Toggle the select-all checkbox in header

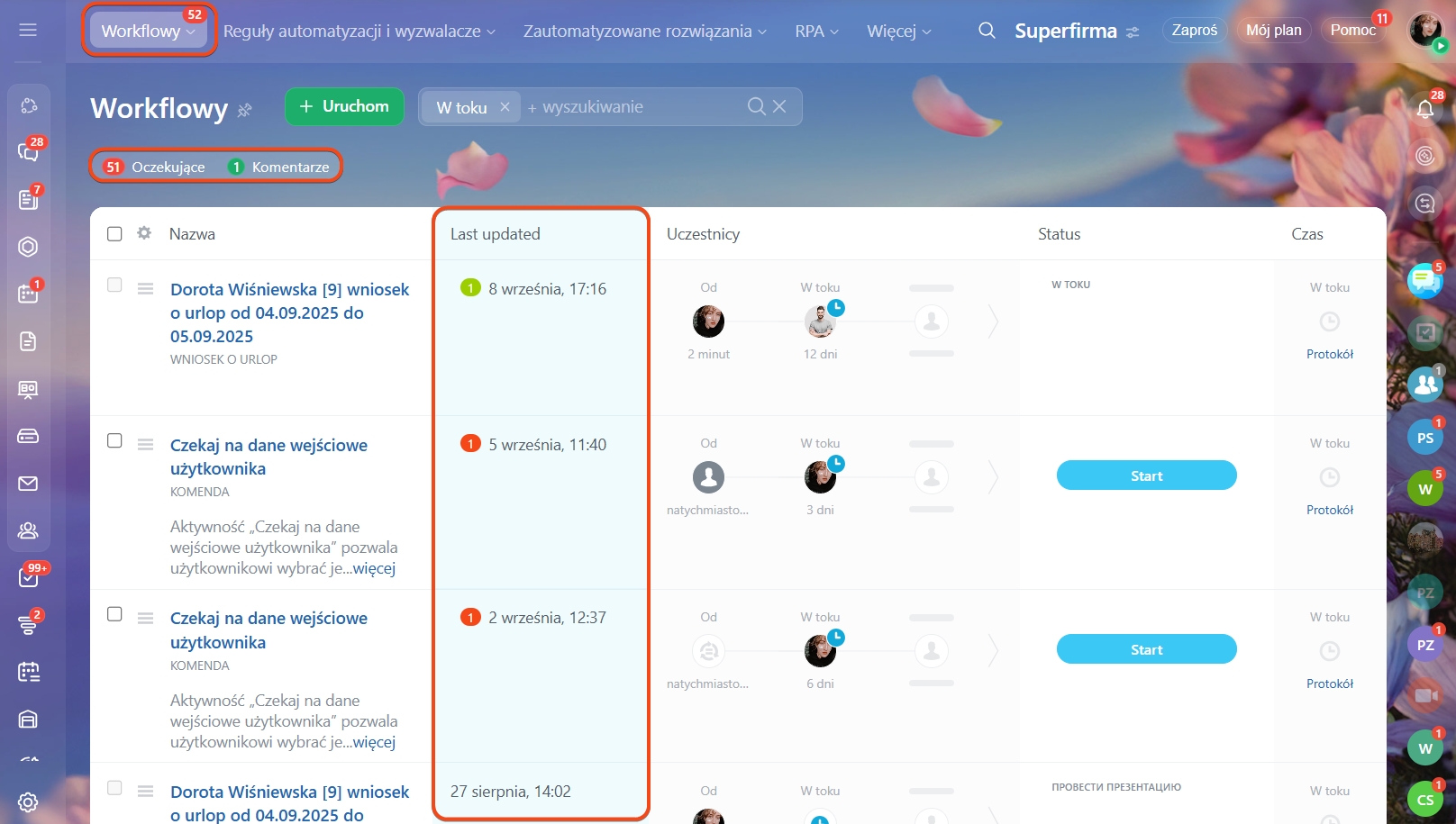coord(114,234)
